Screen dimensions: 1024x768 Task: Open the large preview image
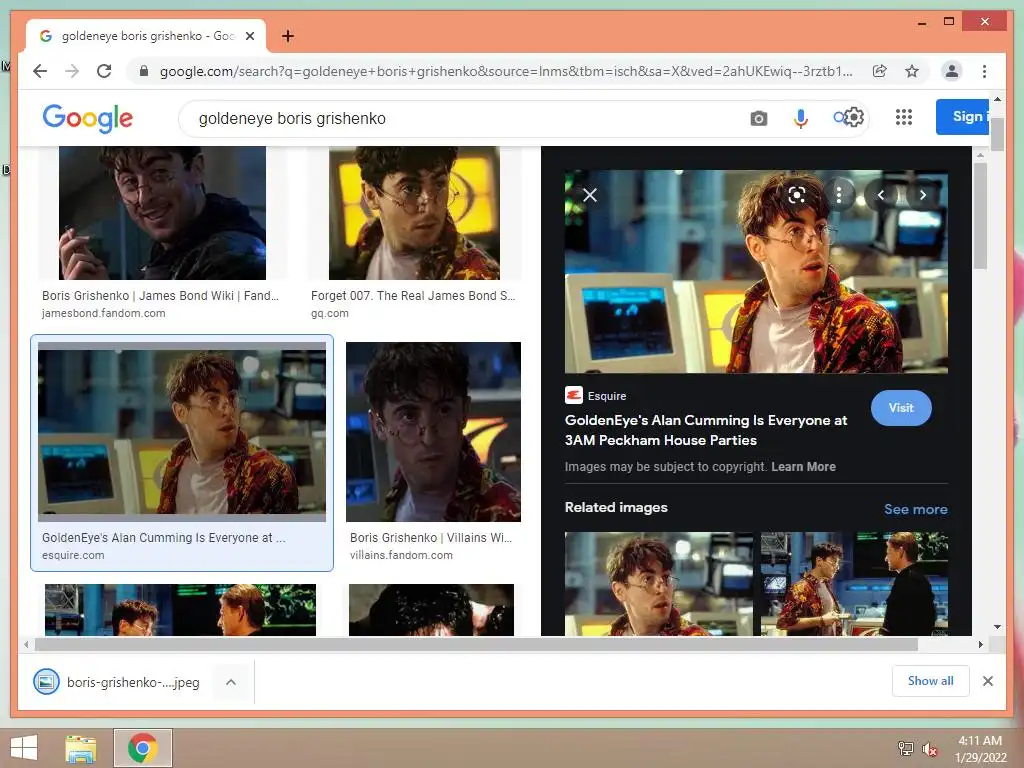point(756,272)
